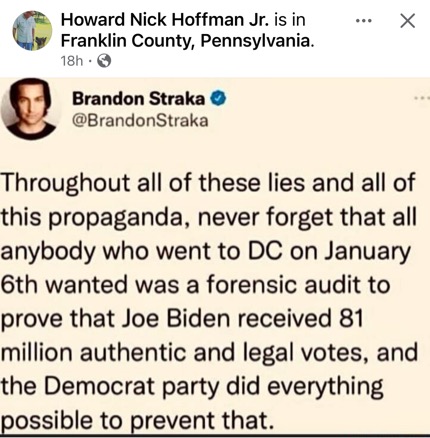Image resolution: width=430 pixels, height=438 pixels.
Task: Visit Howard Nick Hoffman Jr. profile name
Action: (165, 20)
